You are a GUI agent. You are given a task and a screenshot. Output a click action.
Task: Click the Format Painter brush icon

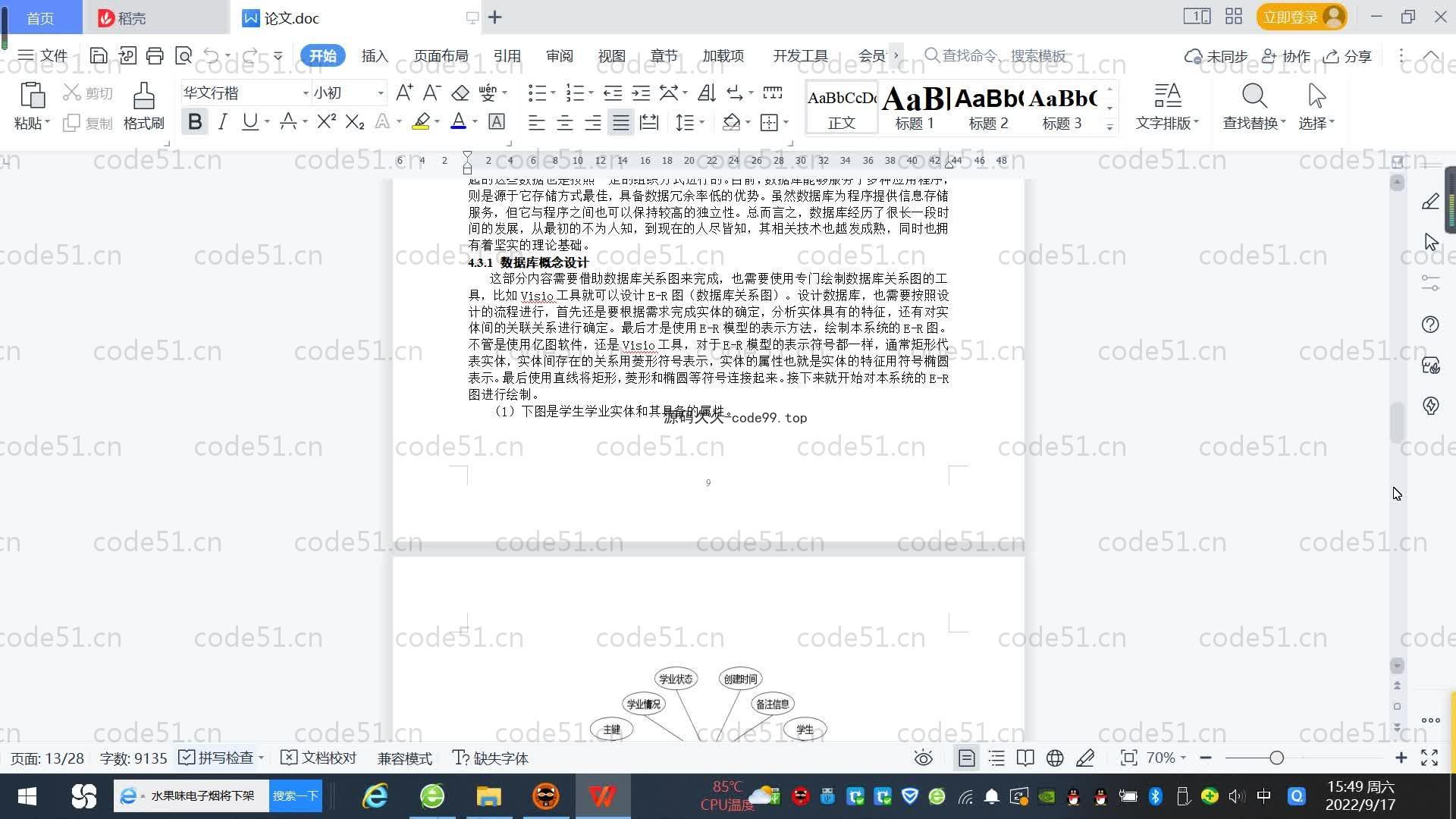point(143,96)
